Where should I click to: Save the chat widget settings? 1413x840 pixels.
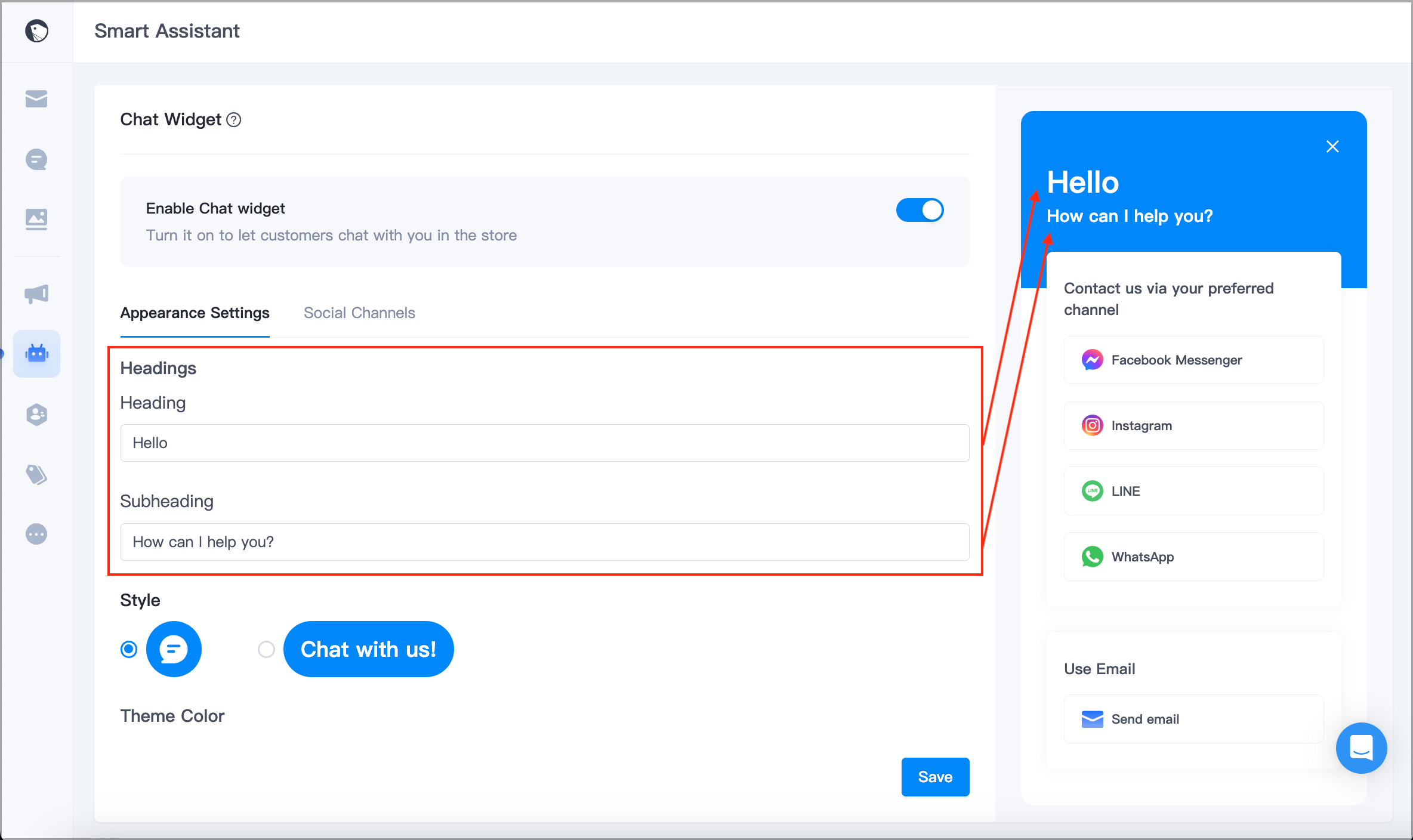pos(934,777)
